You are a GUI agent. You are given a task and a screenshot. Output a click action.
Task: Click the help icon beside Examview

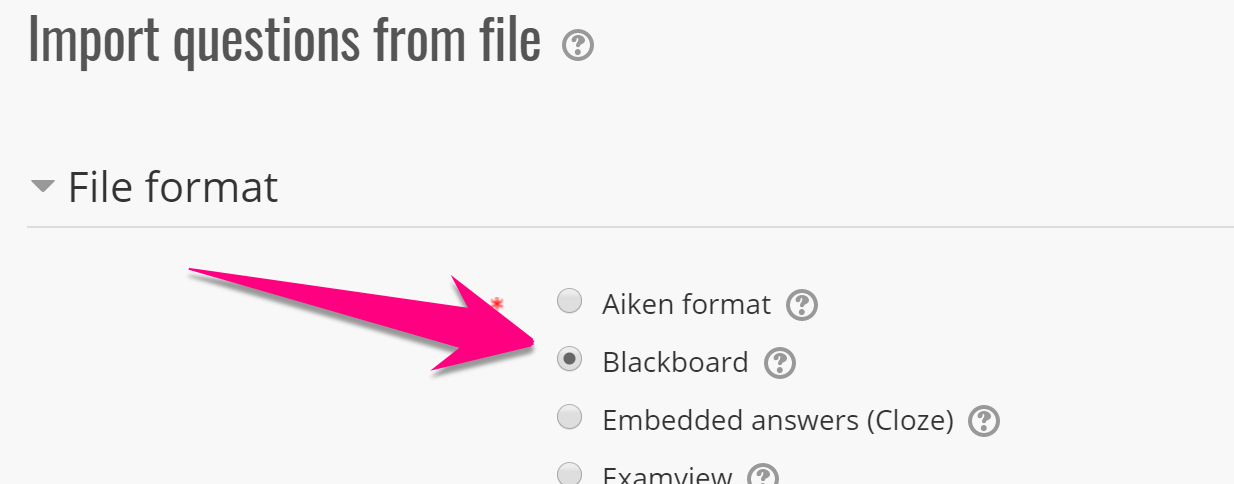[x=763, y=476]
